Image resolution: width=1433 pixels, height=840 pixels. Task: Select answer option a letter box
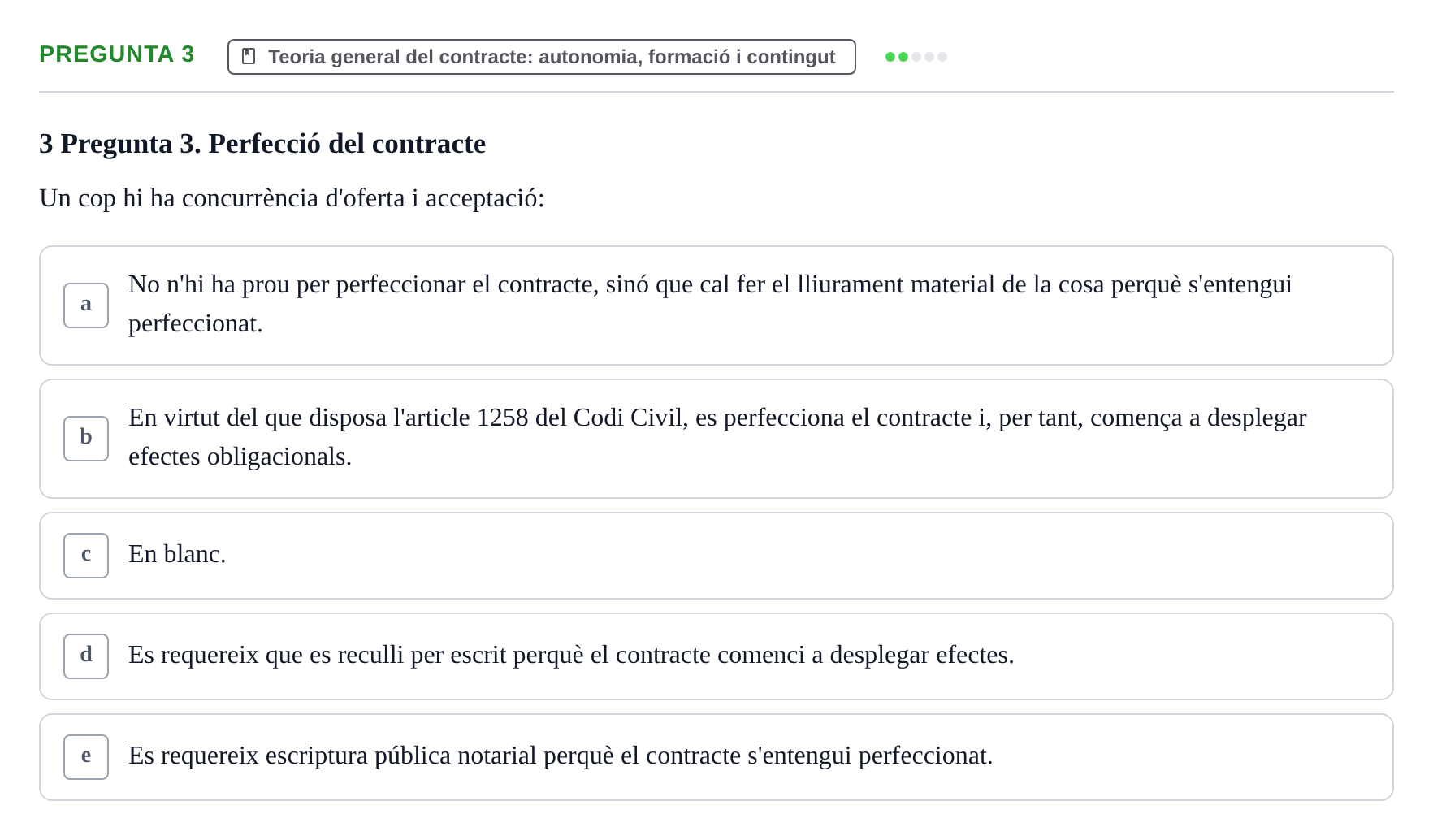click(x=86, y=305)
